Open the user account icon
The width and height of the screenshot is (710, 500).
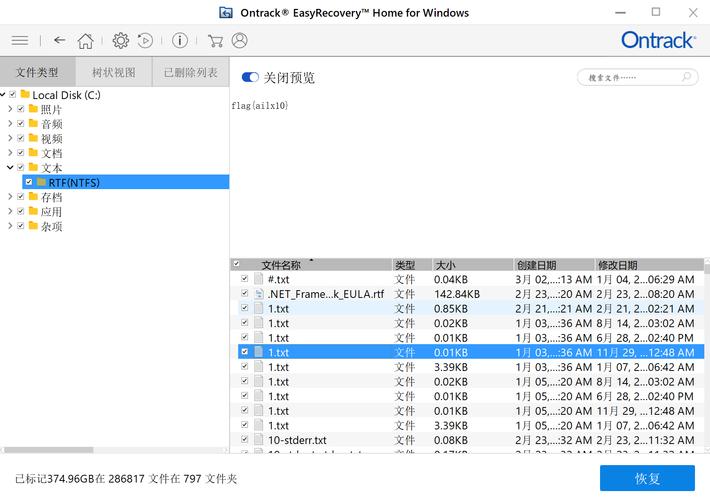240,41
